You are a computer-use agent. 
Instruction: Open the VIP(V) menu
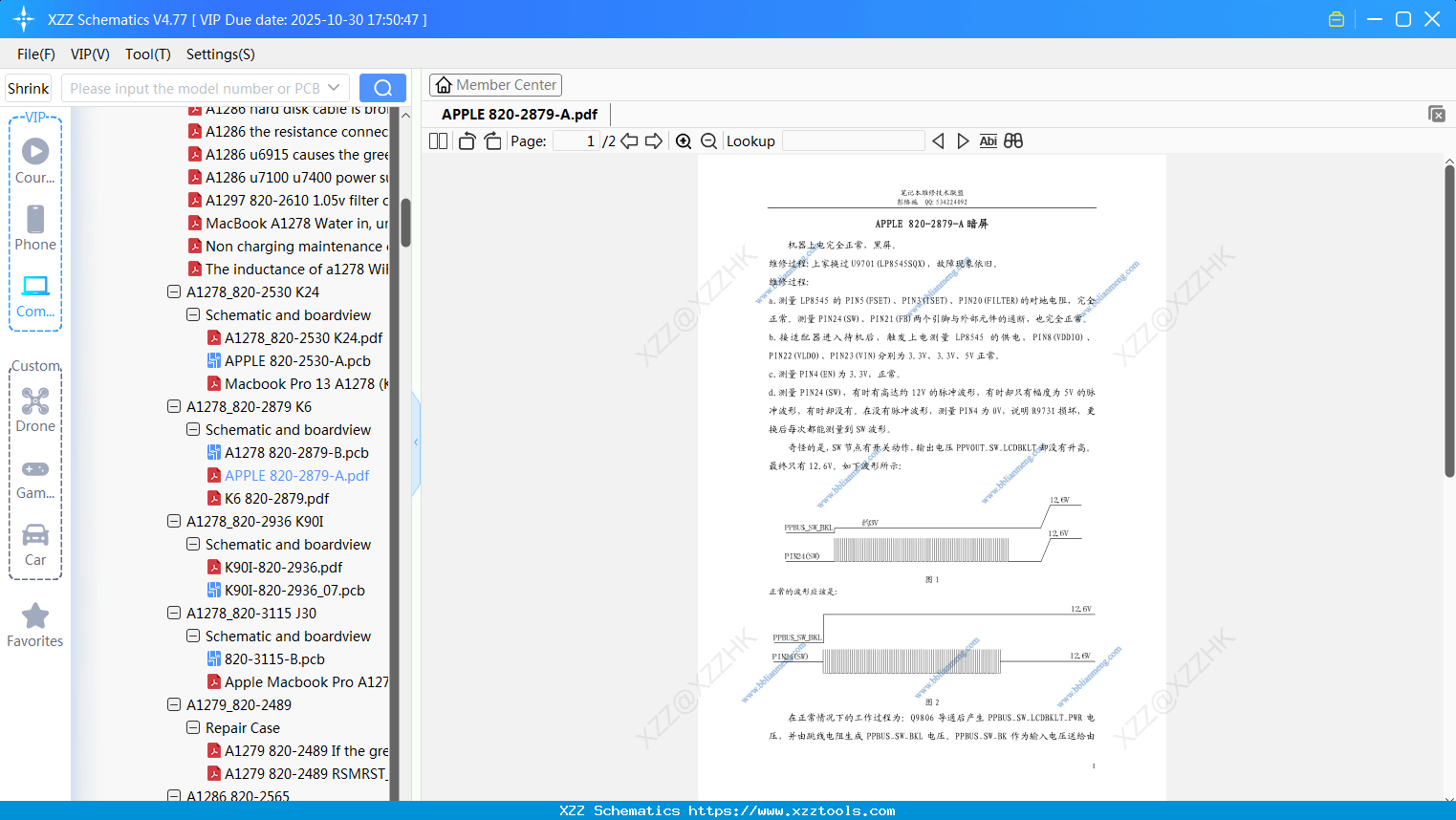[x=90, y=54]
